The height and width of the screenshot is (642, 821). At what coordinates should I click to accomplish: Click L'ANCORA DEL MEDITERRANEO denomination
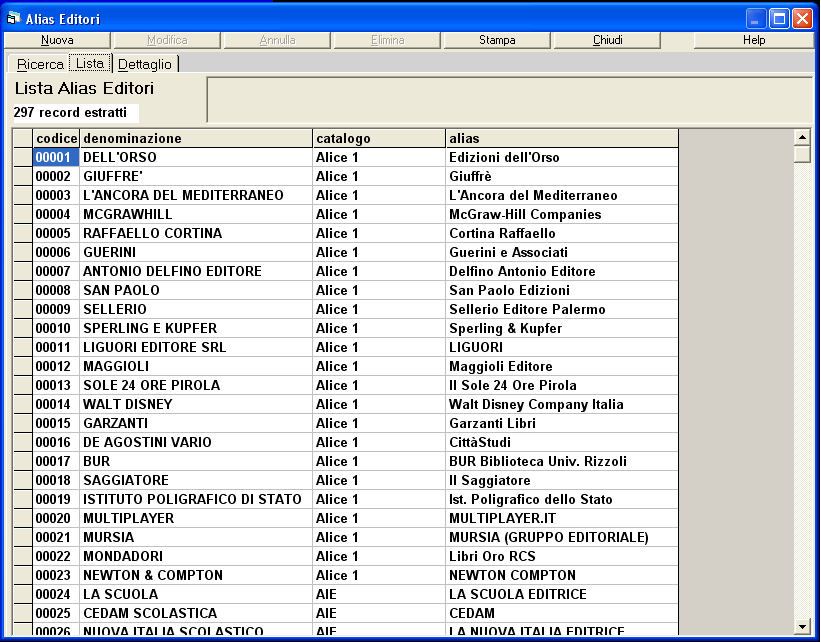point(196,195)
